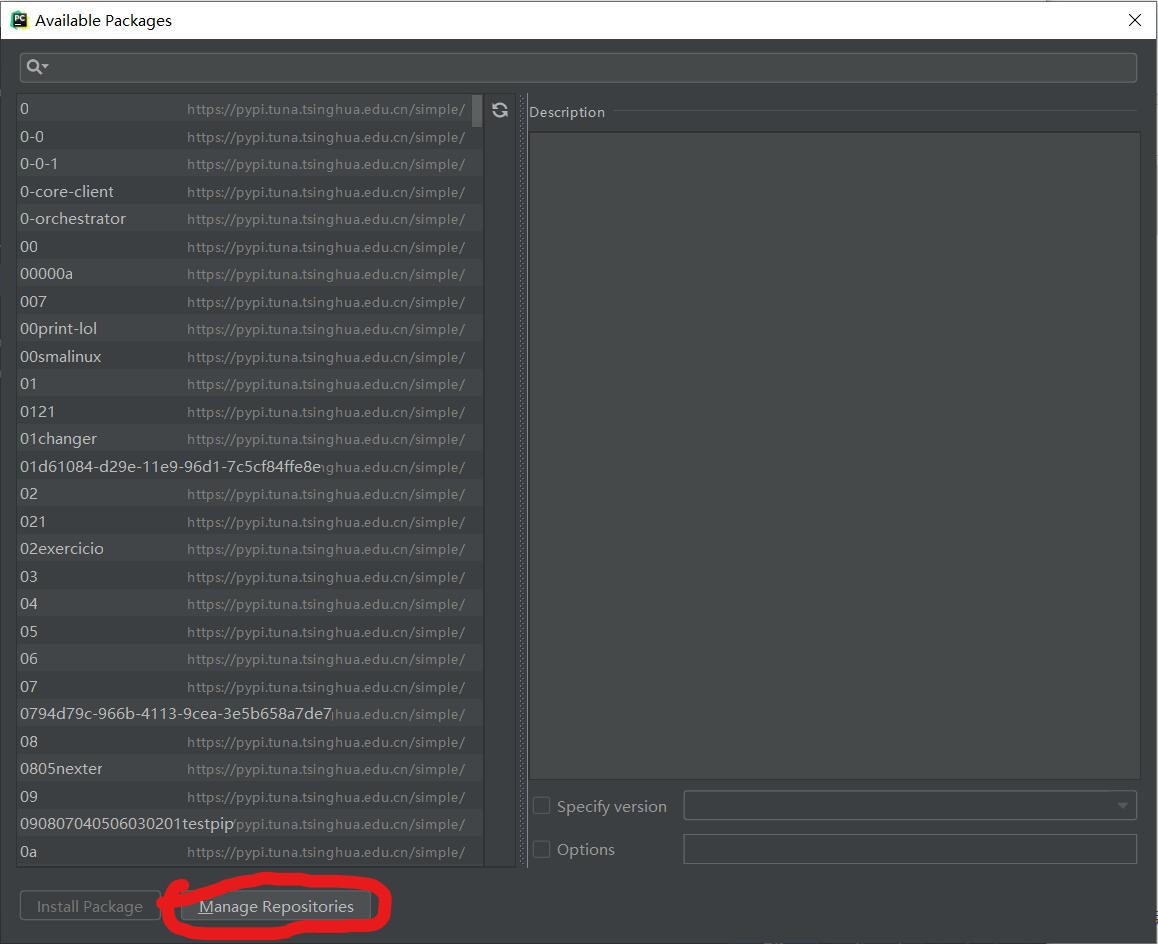Select the 00000a package
The height and width of the screenshot is (944, 1158).
(250, 274)
